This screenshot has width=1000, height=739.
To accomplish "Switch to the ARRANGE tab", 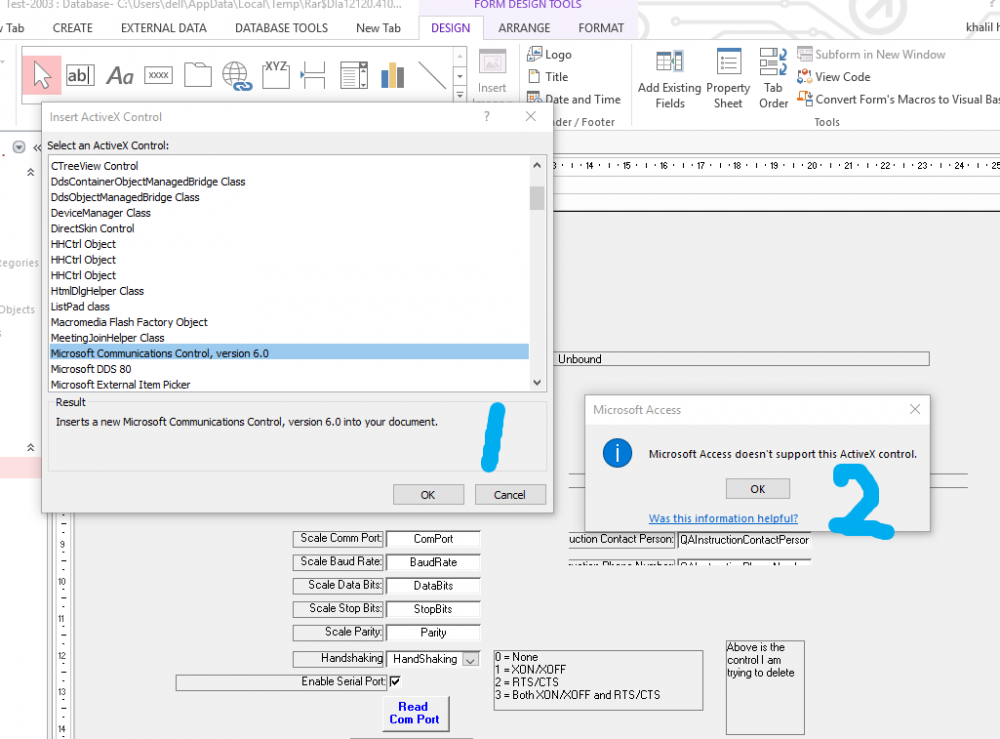I will (524, 28).
